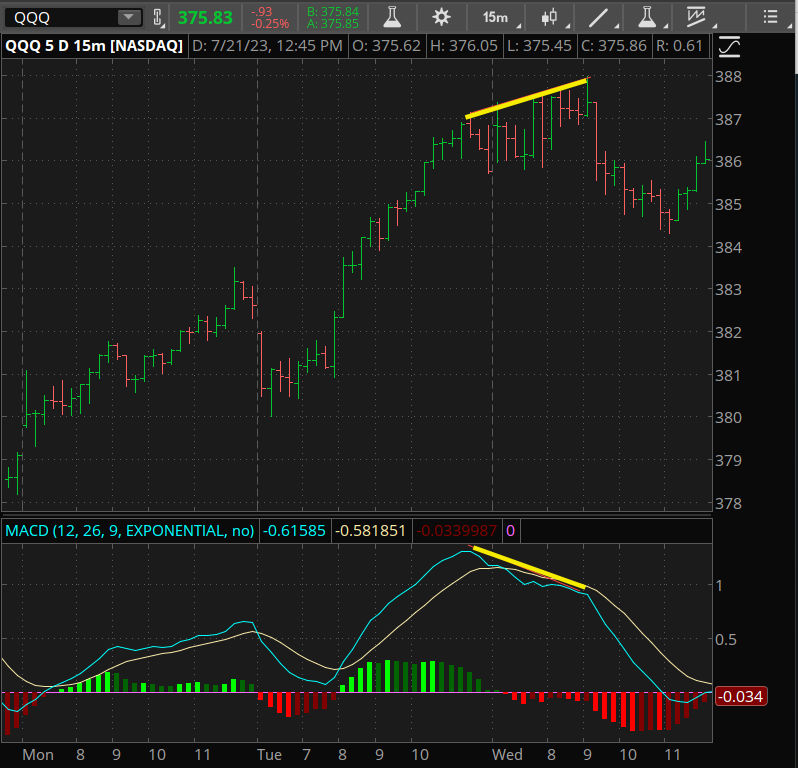Click the high value H: 376.05
Viewport: 798px width, 768px height.
tap(464, 46)
